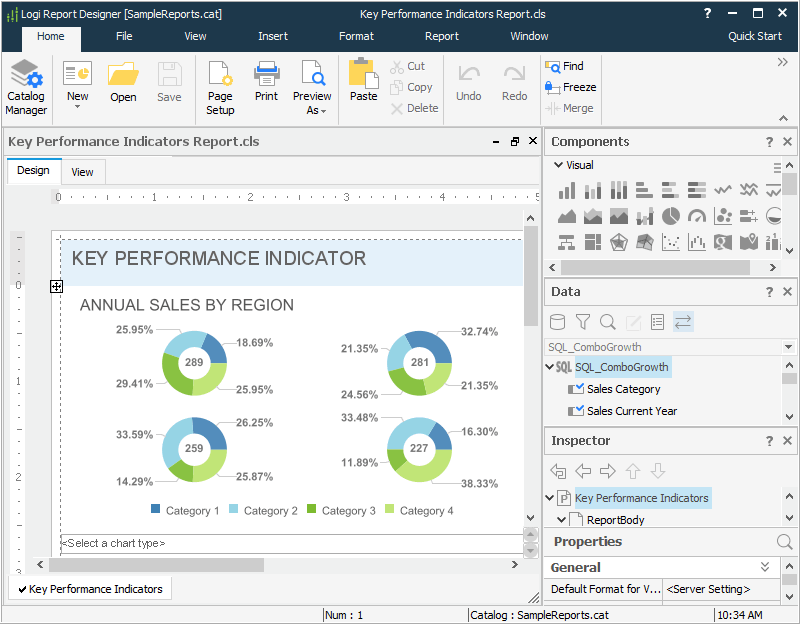Open the Catalog Manager
Screen dimensions: 800x624
pos(26,86)
